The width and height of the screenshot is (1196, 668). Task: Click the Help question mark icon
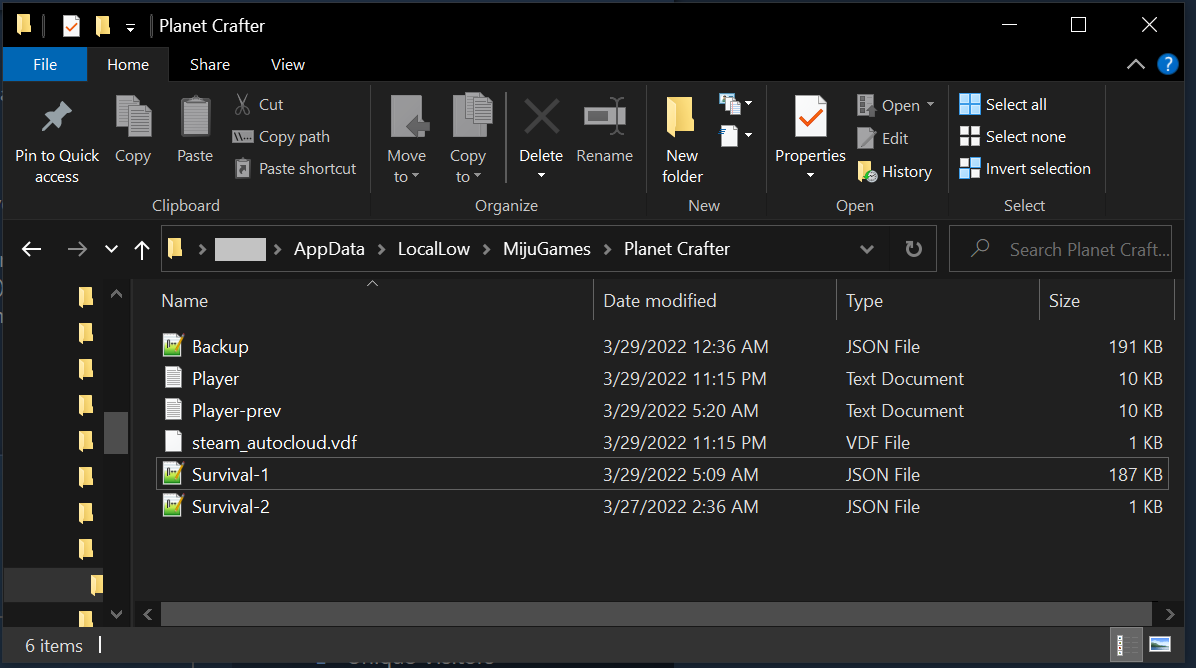[x=1167, y=64]
